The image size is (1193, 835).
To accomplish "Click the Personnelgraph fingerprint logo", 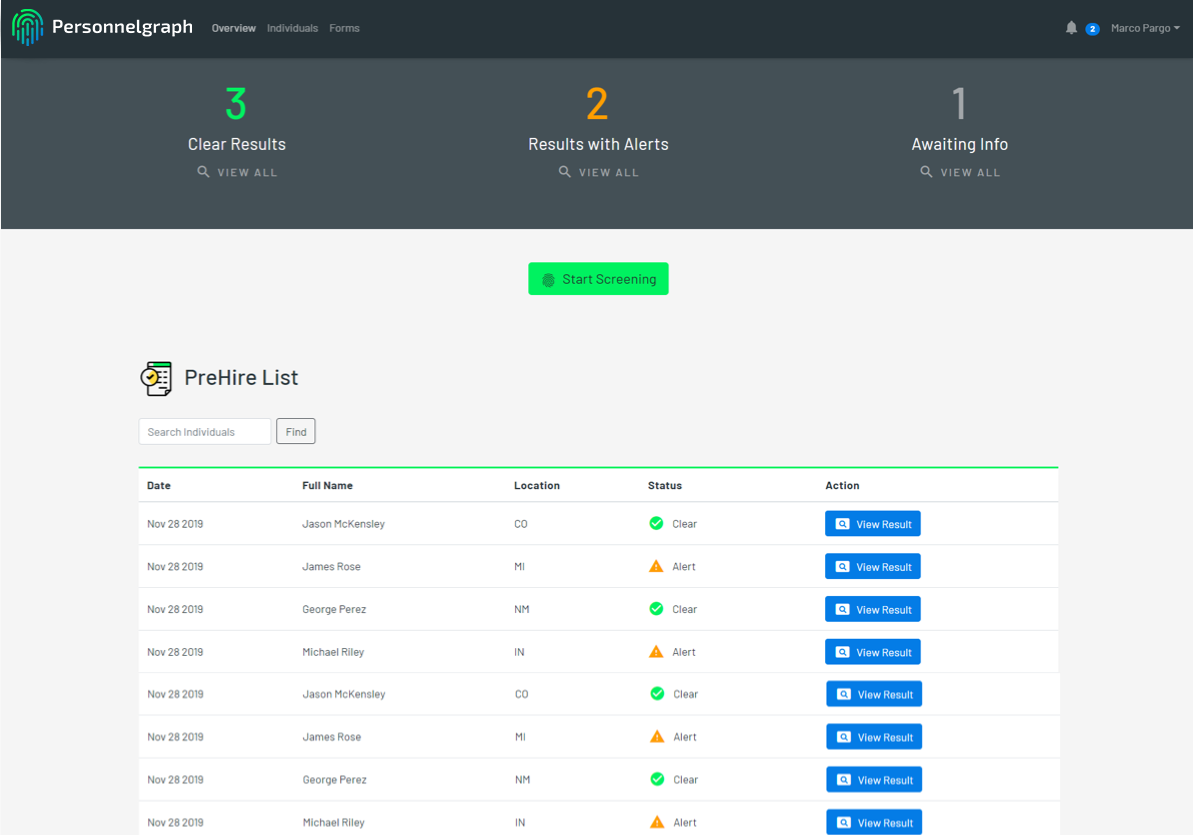I will point(28,28).
